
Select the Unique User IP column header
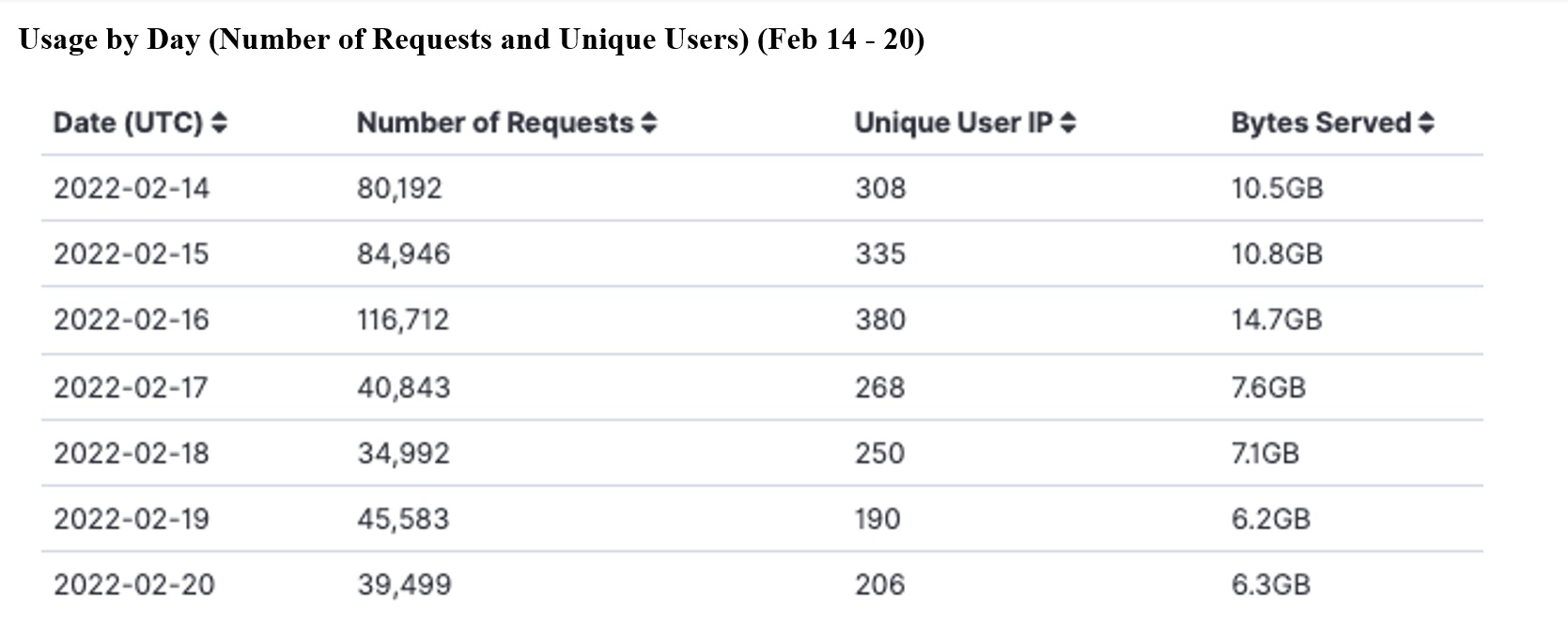954,123
